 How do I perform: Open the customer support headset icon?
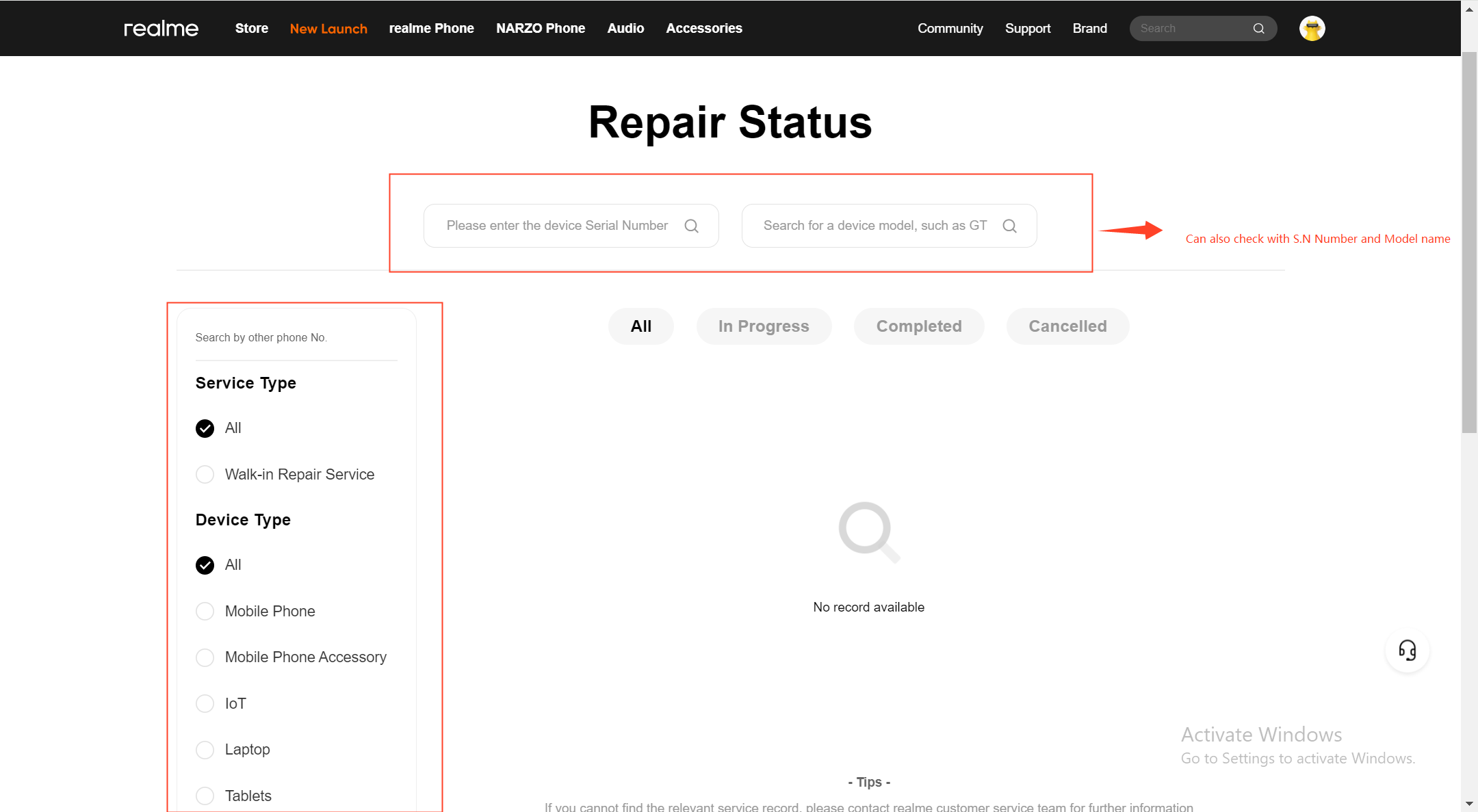(x=1407, y=650)
